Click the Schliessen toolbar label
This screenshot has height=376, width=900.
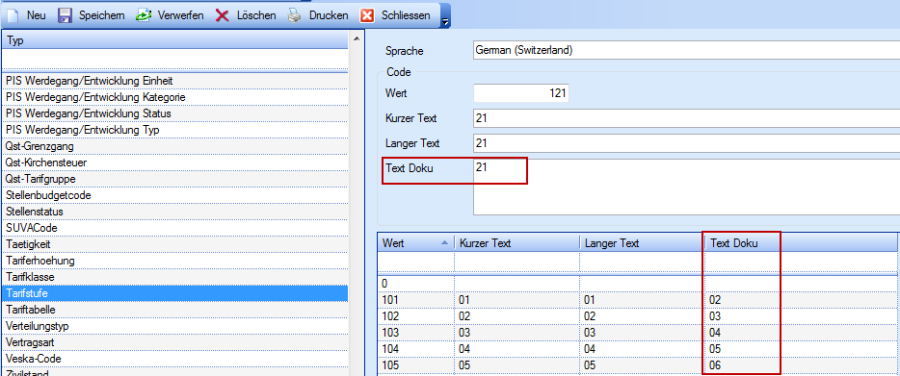click(x=406, y=15)
